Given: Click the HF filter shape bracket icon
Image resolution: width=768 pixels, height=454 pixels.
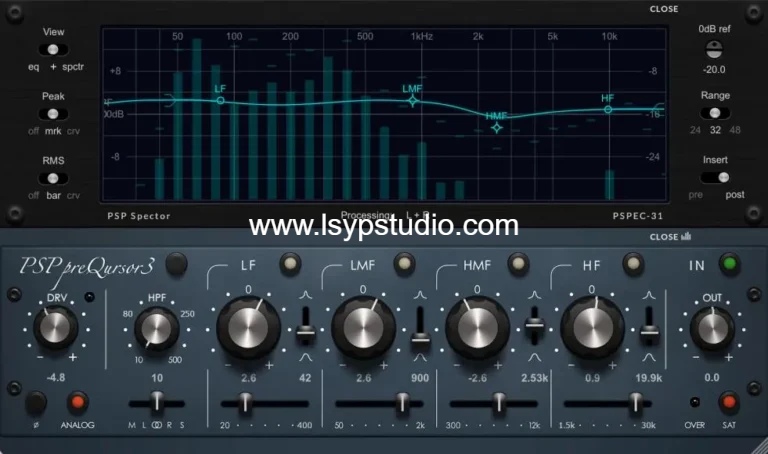Looking at the screenshot, I should pyautogui.click(x=561, y=277).
